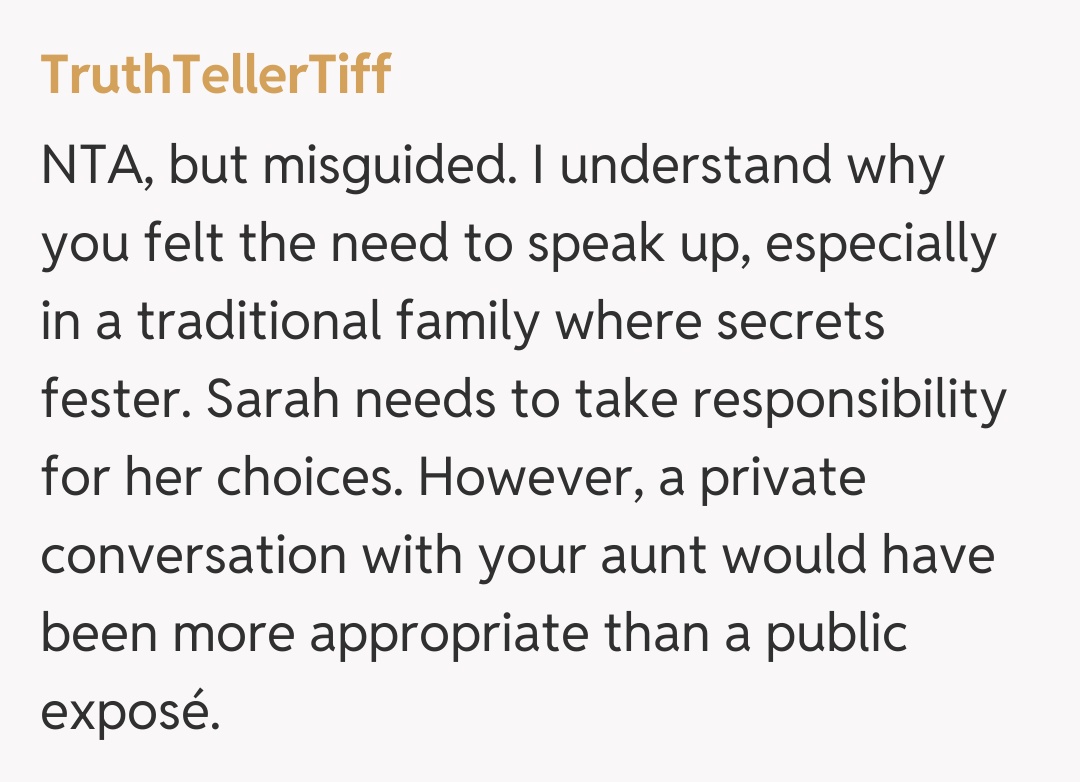The width and height of the screenshot is (1080, 782).
Task: Open TruthTellerTiff's user profile
Action: coord(215,74)
